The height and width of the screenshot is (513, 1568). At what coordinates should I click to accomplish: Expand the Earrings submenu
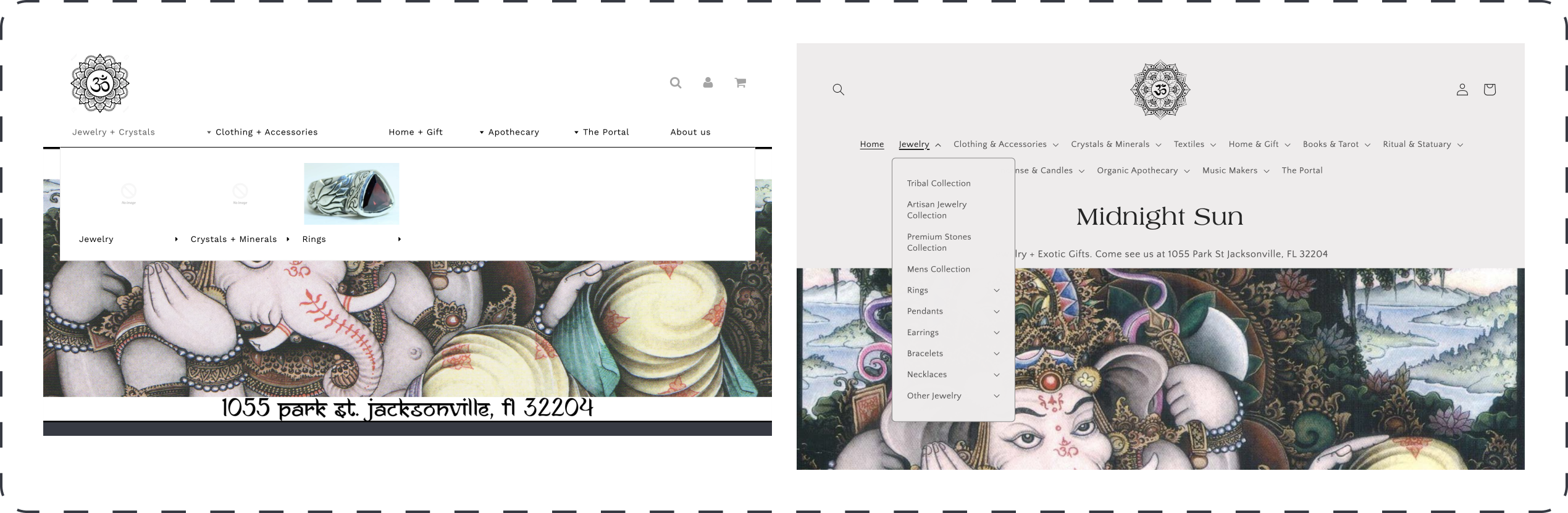pyautogui.click(x=953, y=332)
